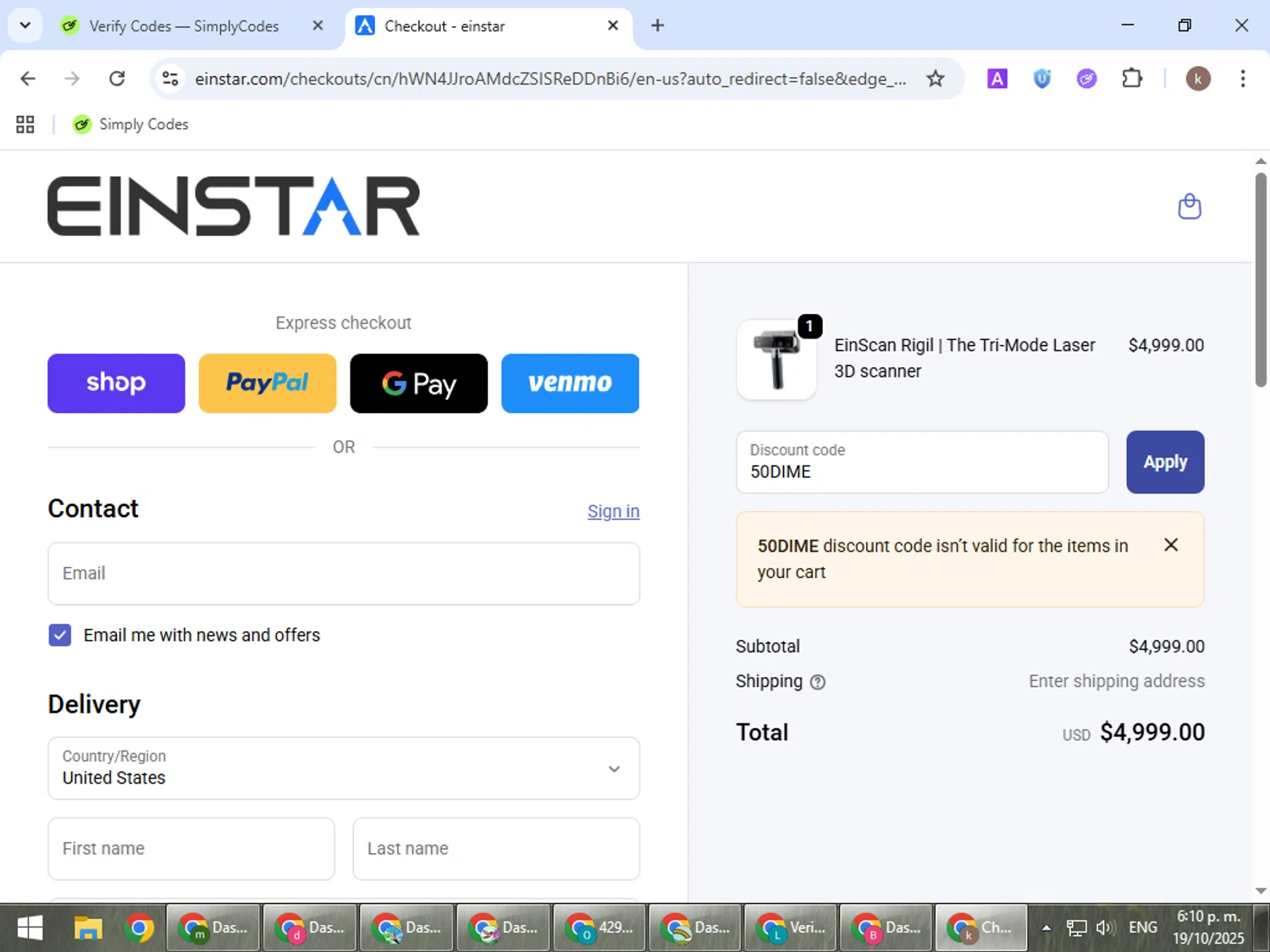The image size is (1270, 952).
Task: Pay with Shop Pay
Action: tap(116, 383)
